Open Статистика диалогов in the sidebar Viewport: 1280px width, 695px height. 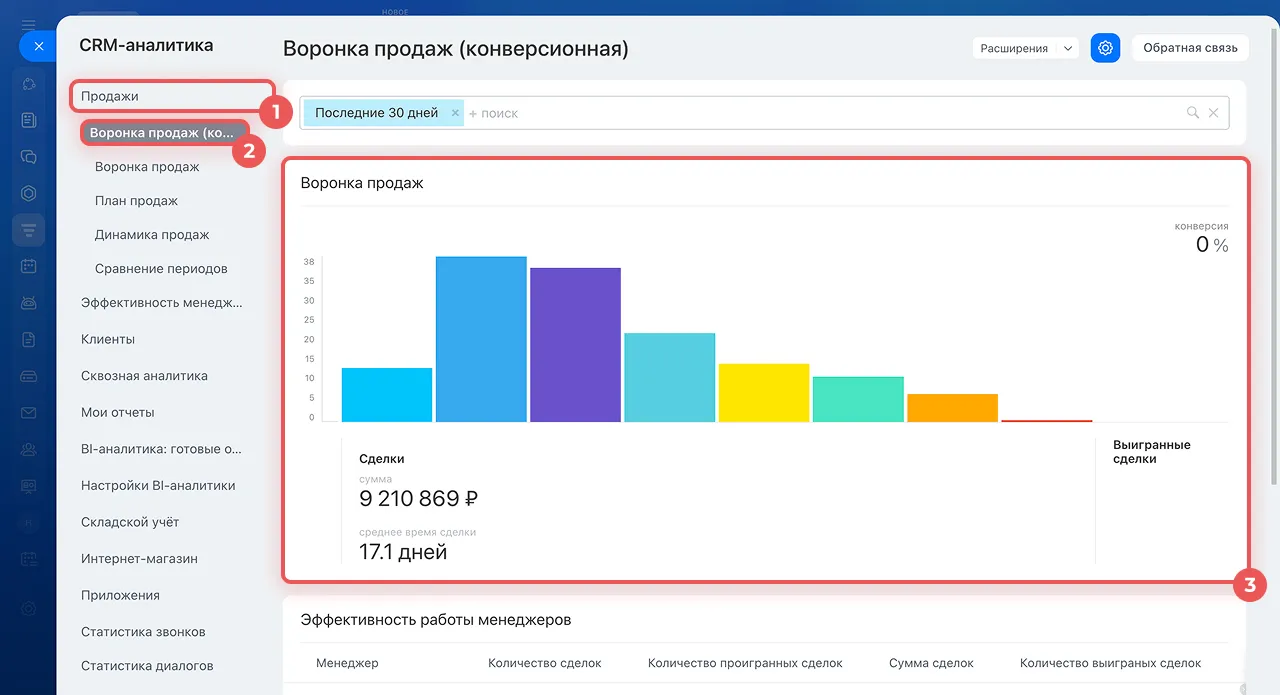[147, 666]
